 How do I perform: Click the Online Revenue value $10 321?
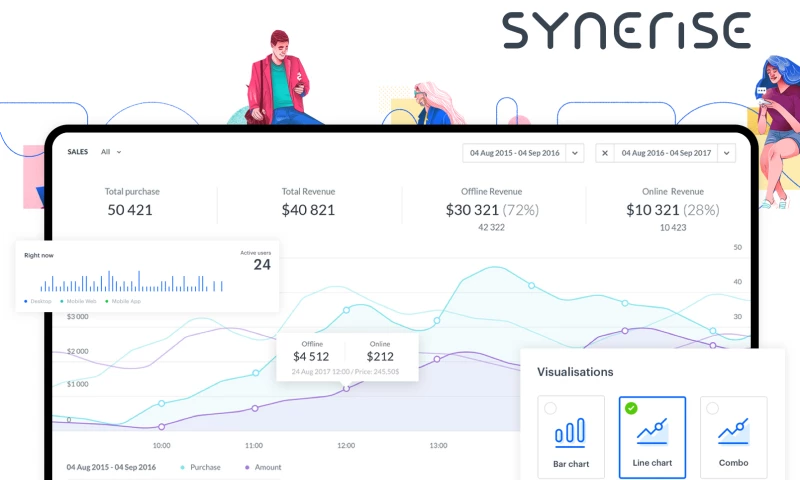click(x=653, y=210)
